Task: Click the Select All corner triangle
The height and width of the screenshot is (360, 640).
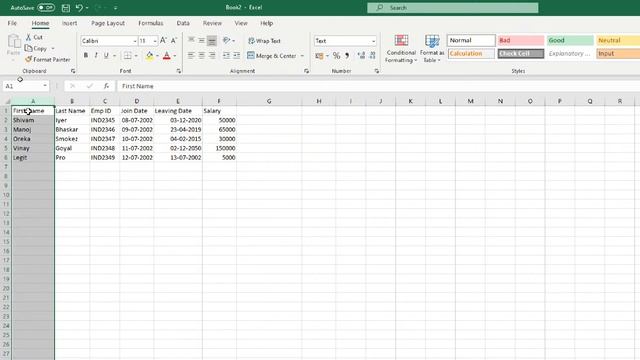Action: [x=7, y=101]
